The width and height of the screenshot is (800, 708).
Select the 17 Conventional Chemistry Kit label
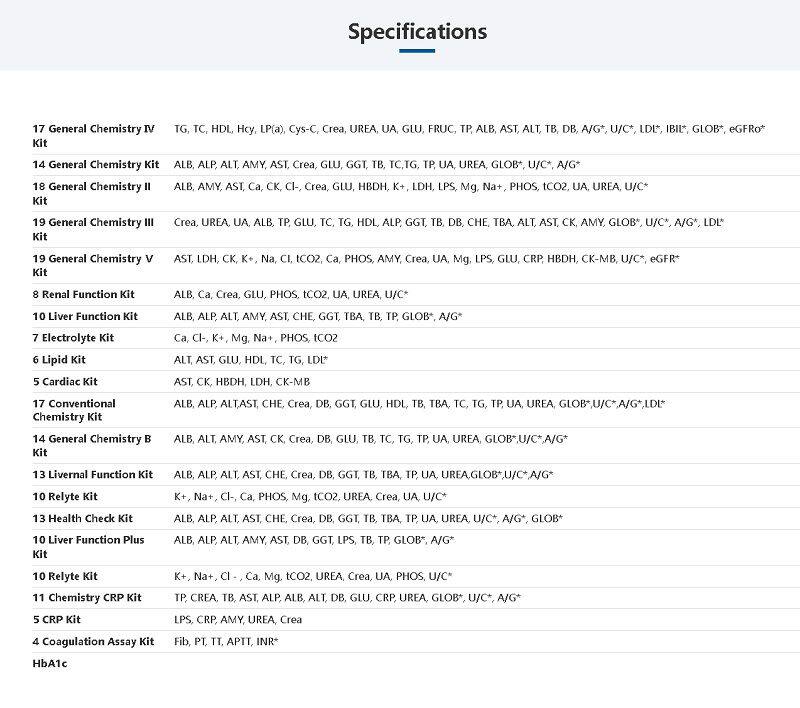coord(74,410)
